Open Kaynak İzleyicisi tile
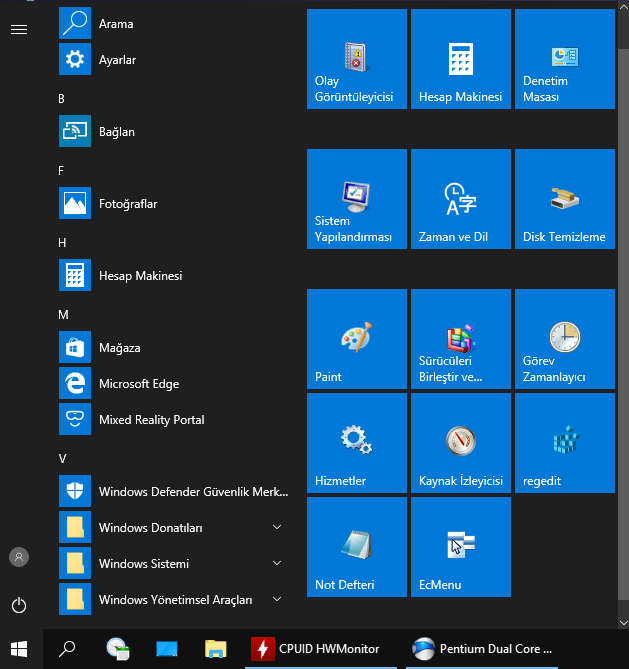Screen dimensions: 629x669 point(460,443)
